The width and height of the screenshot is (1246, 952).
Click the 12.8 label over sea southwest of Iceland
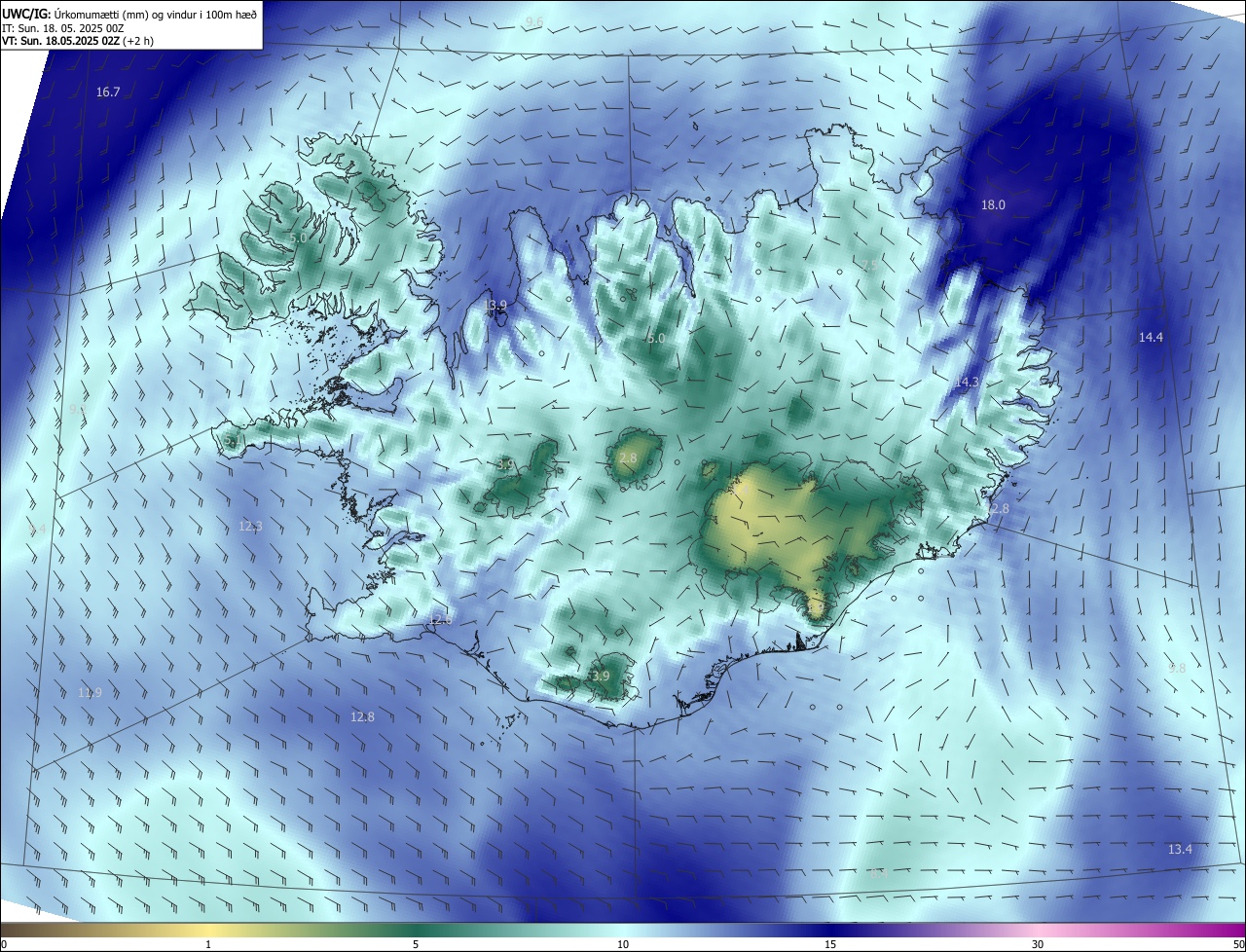pyautogui.click(x=362, y=717)
